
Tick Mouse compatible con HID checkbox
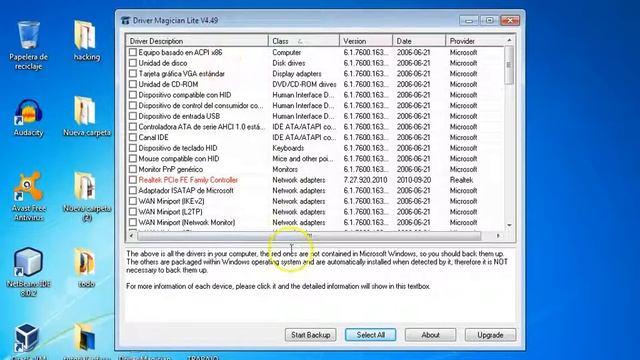[133, 158]
